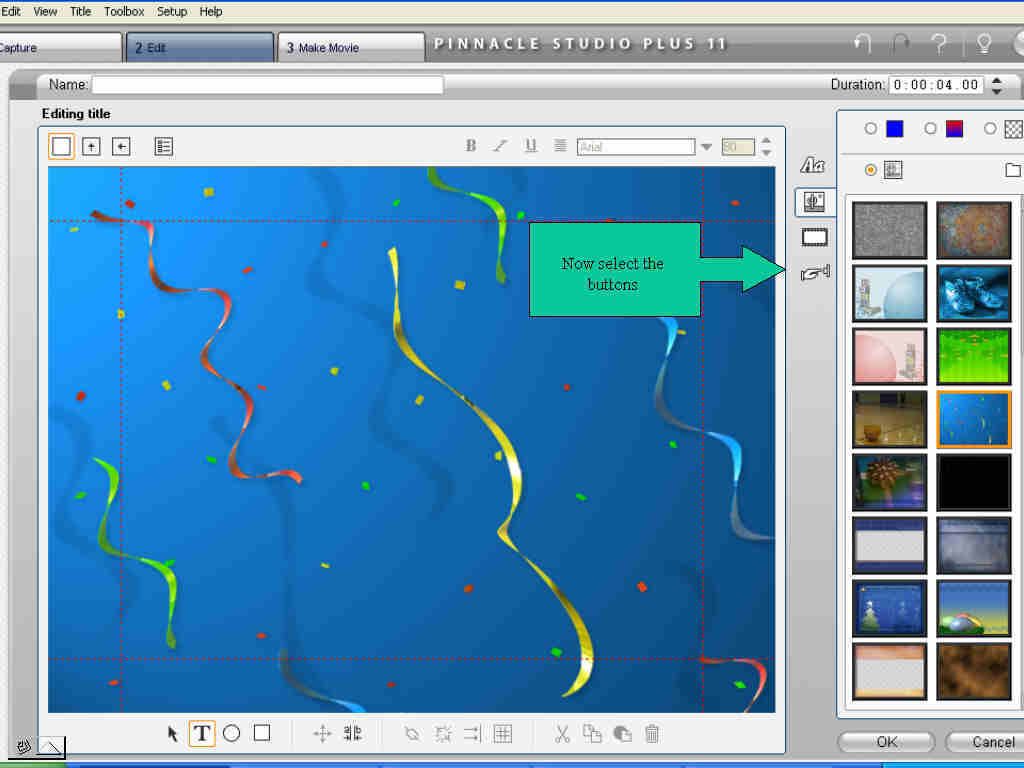1024x768 pixels.
Task: Switch to the 3 Make Movie tab
Action: tap(351, 47)
